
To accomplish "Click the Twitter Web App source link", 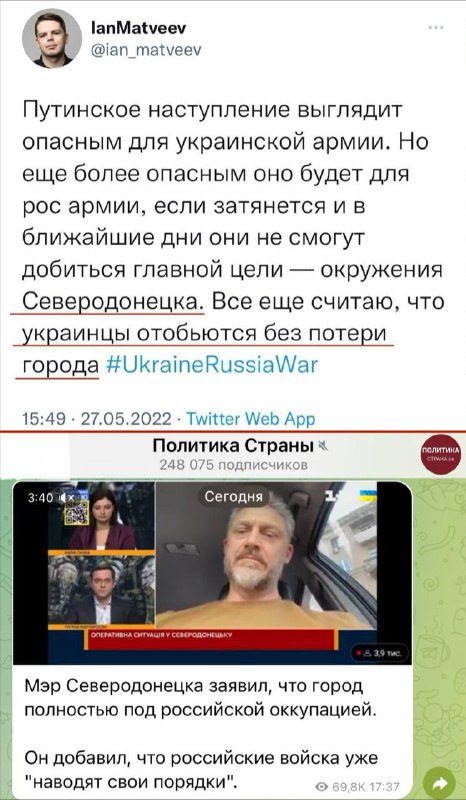I will click(x=249, y=419).
